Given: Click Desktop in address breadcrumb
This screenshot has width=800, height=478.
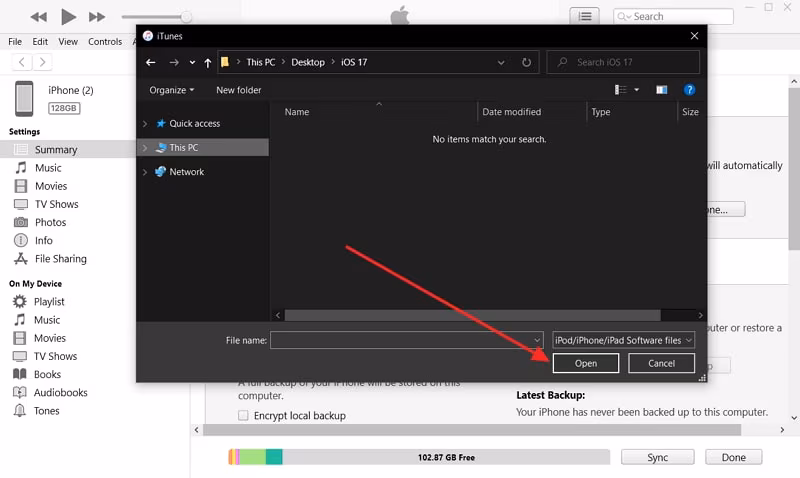Looking at the screenshot, I should [x=308, y=62].
